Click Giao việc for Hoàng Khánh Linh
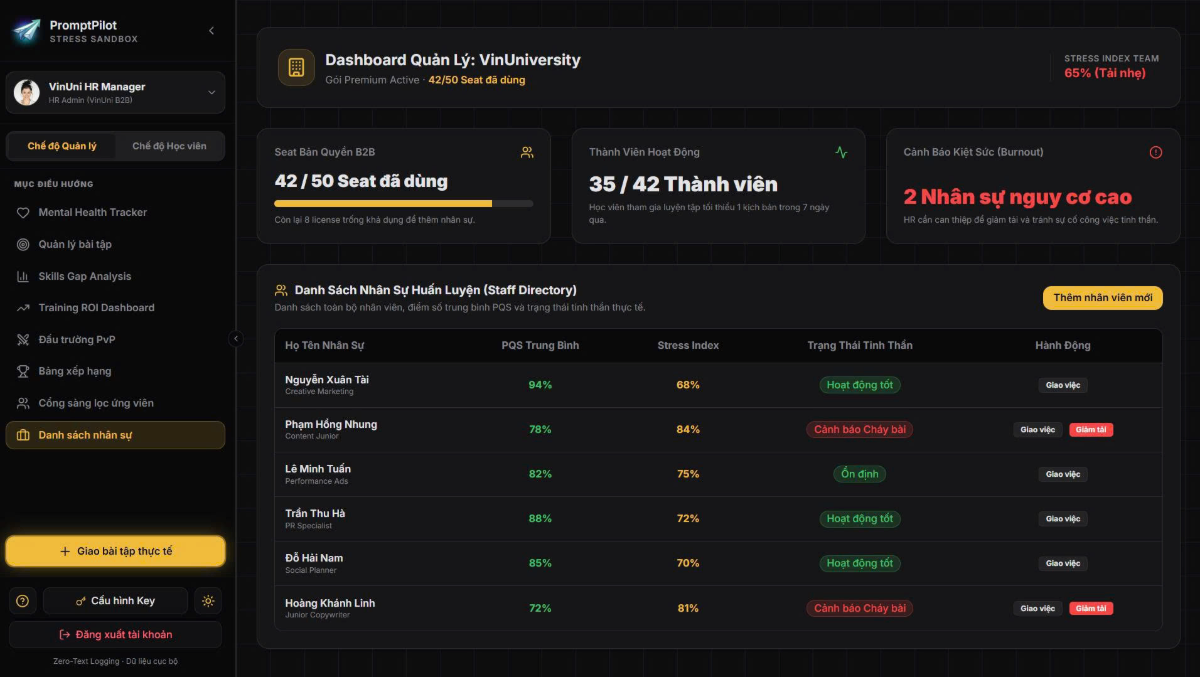Screen dimensions: 1200x677 tap(1037, 608)
